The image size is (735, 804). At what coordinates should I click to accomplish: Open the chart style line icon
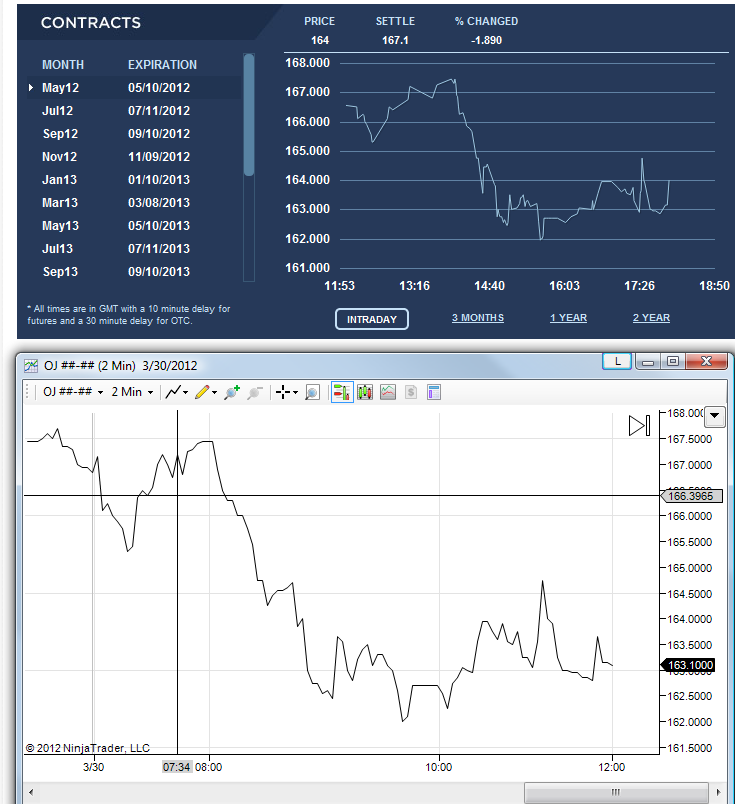coord(173,392)
